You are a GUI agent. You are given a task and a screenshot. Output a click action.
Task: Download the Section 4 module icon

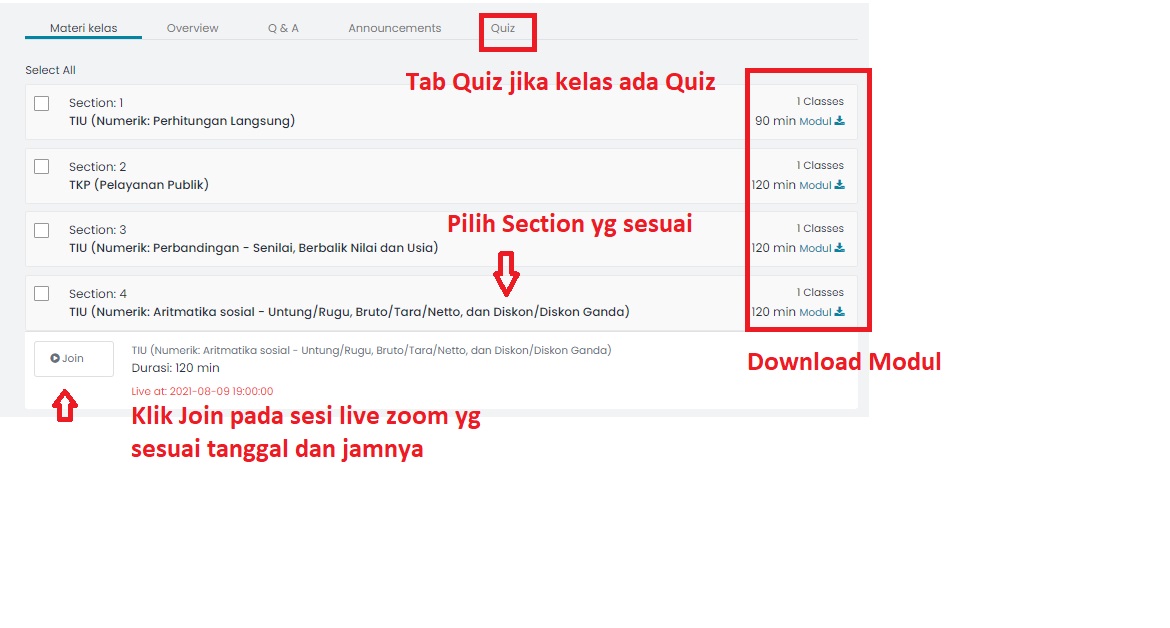pyautogui.click(x=839, y=312)
